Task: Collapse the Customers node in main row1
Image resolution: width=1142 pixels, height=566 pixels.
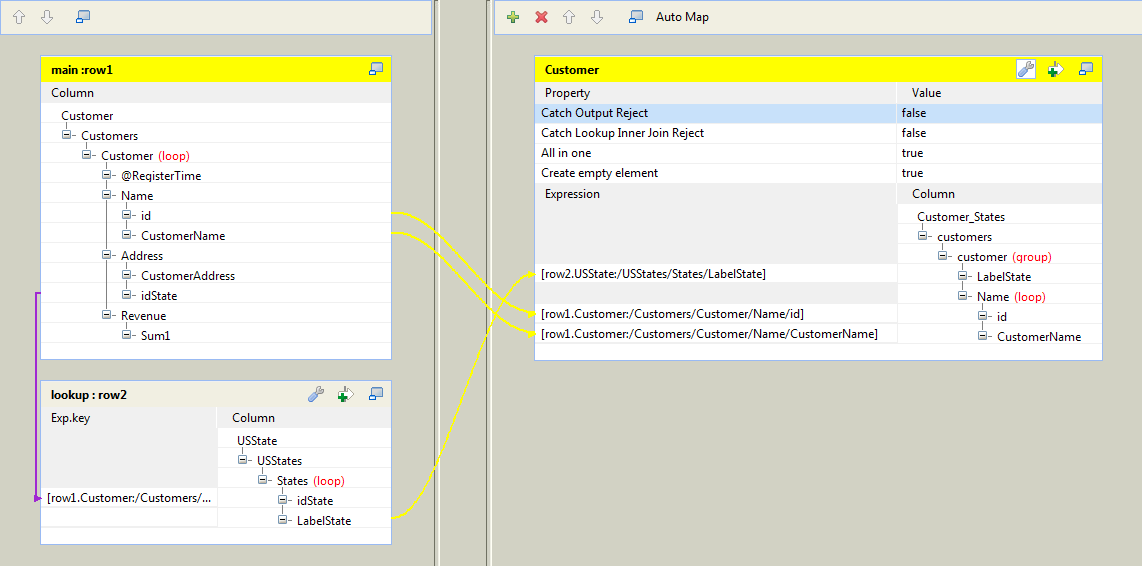Action: [x=67, y=135]
